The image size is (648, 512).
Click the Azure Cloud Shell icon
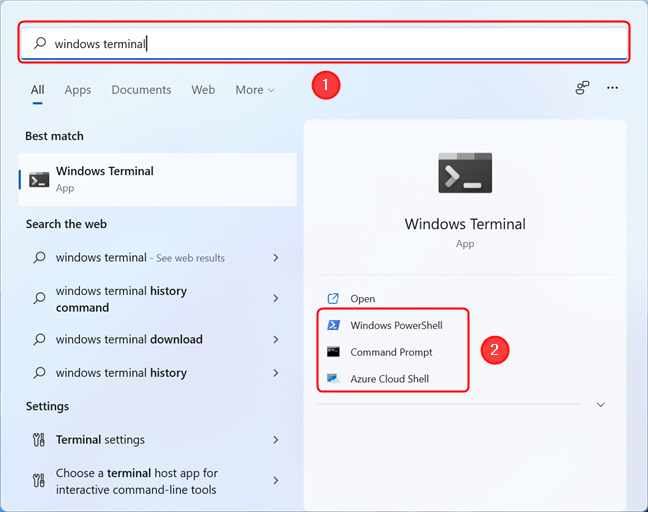pyautogui.click(x=333, y=379)
